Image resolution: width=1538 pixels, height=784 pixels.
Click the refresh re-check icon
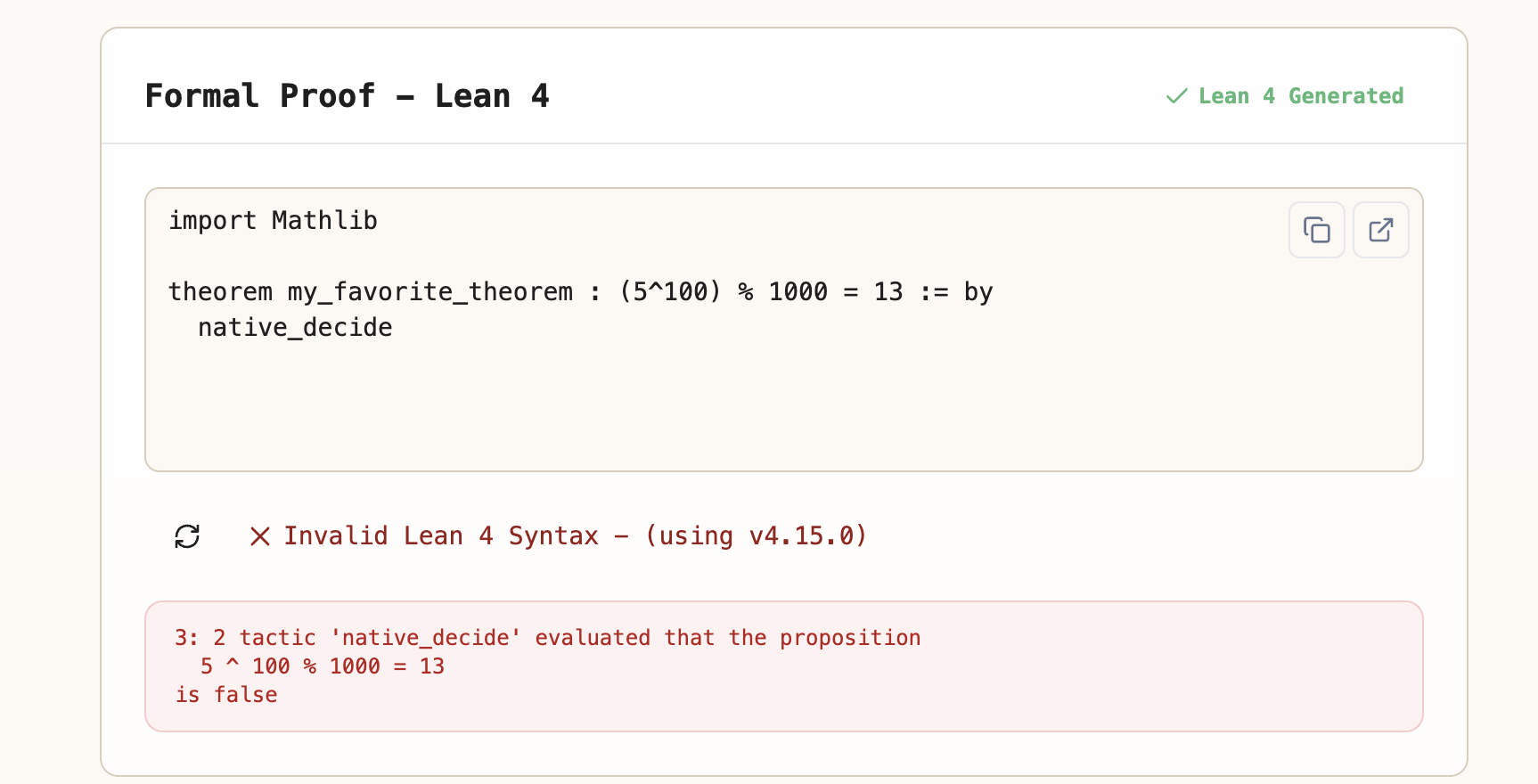click(187, 536)
